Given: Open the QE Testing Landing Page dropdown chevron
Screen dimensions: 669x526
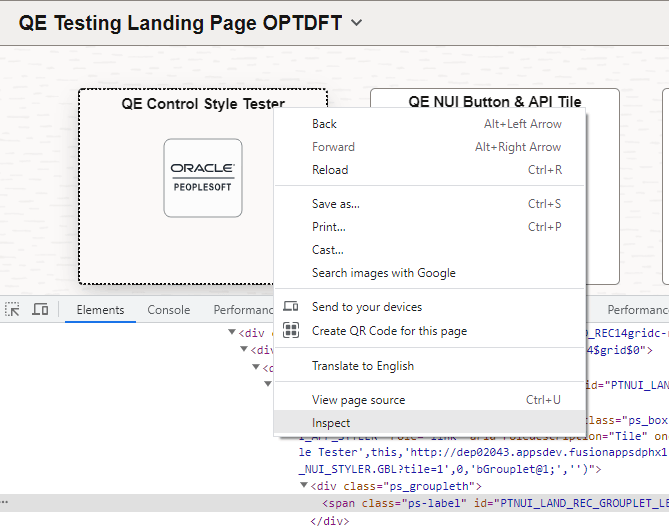Looking at the screenshot, I should (x=357, y=23).
